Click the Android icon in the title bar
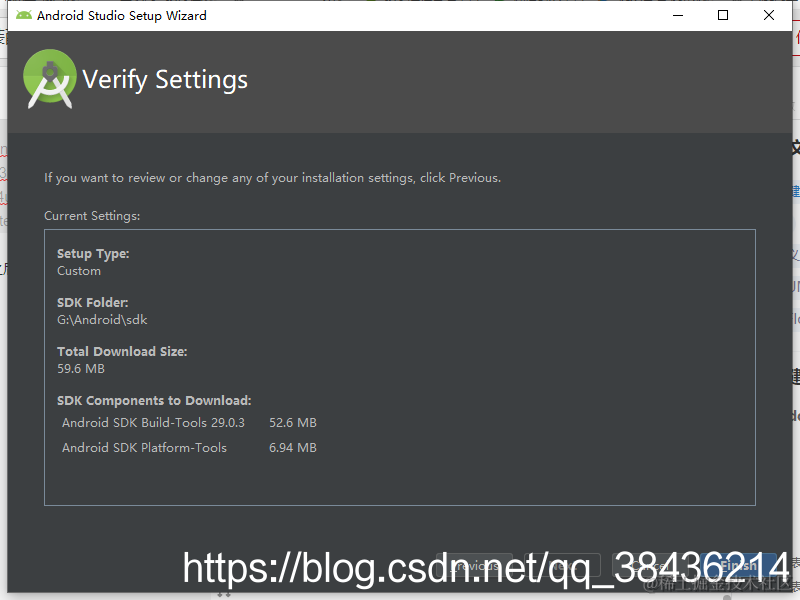 click(23, 15)
